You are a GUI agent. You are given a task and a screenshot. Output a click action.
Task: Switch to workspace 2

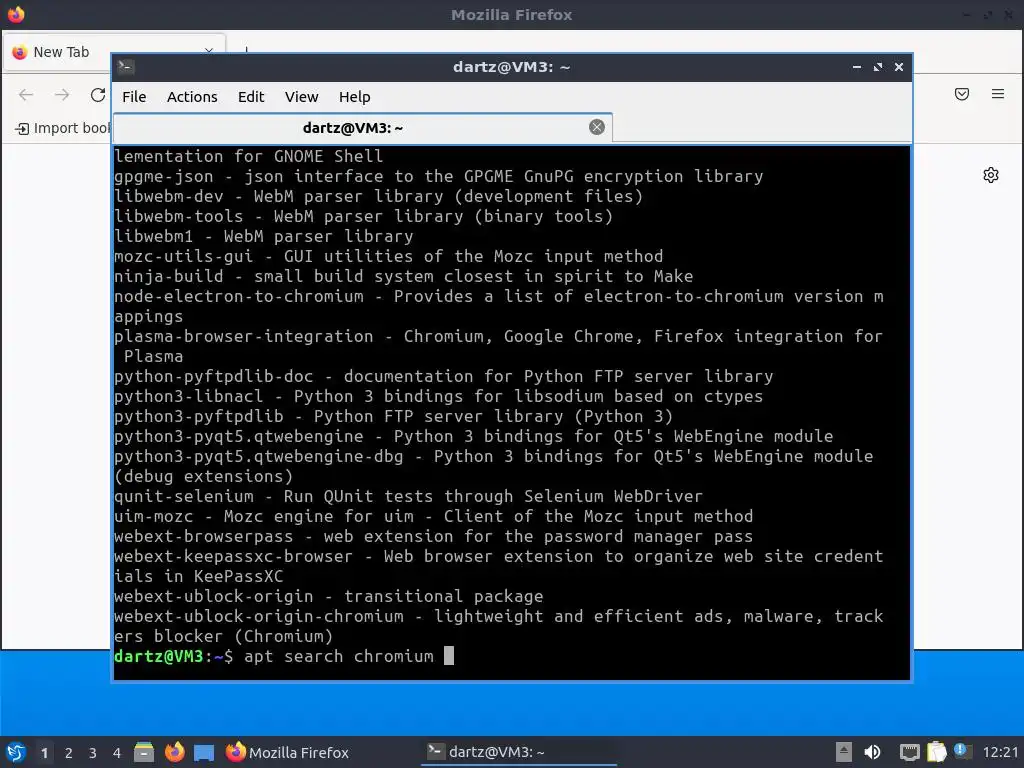pyautogui.click(x=69, y=753)
